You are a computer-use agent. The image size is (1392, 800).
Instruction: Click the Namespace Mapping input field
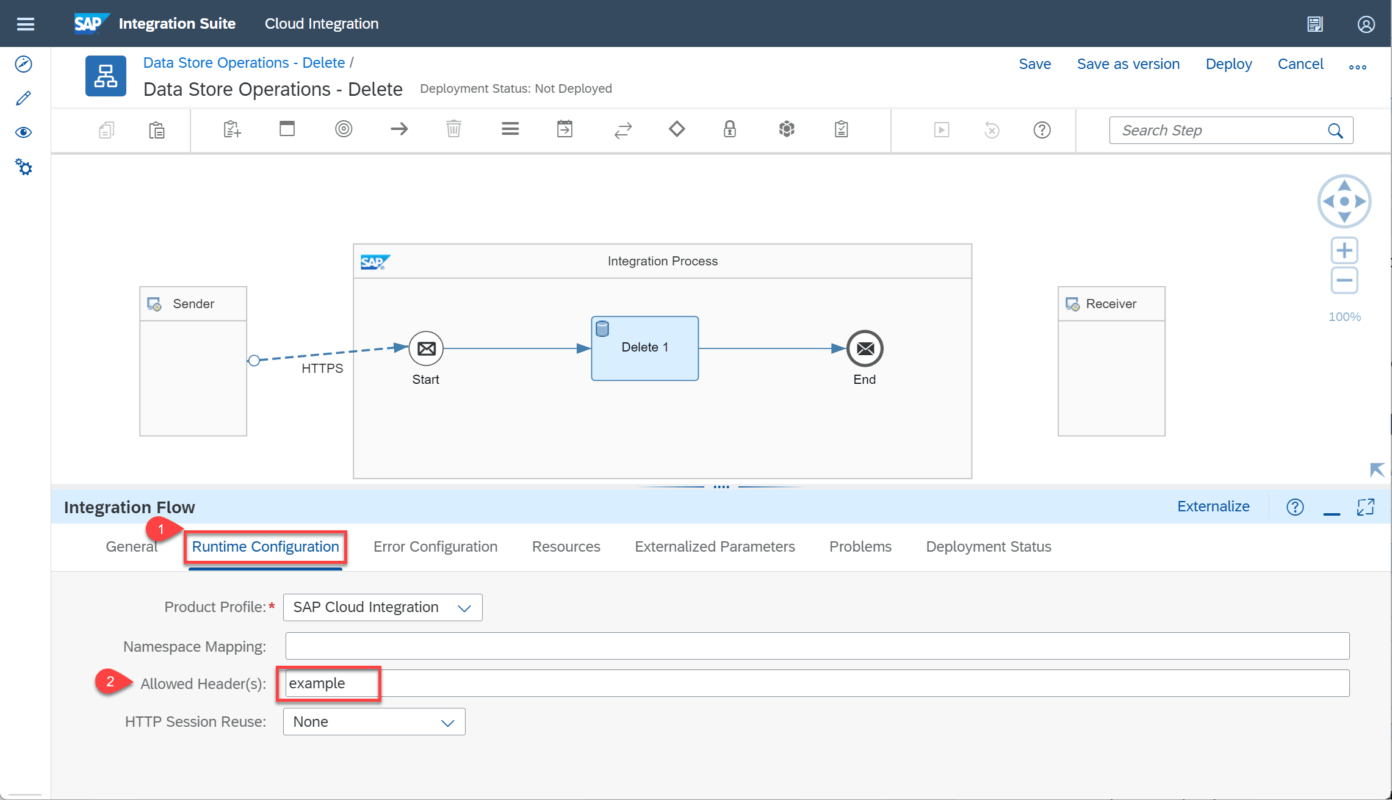pos(817,646)
